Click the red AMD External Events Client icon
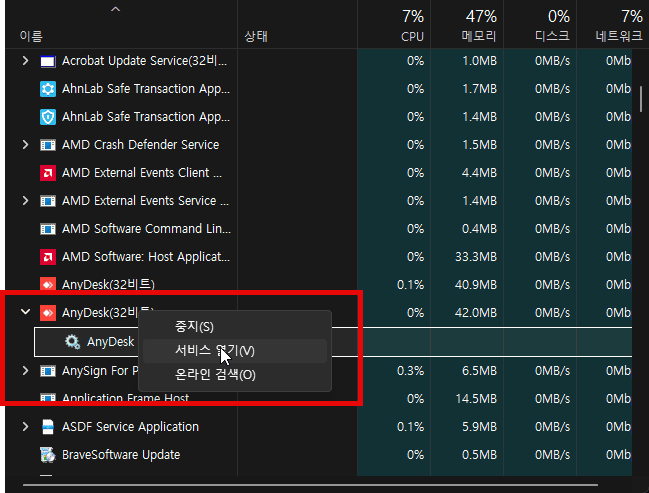 click(x=48, y=173)
